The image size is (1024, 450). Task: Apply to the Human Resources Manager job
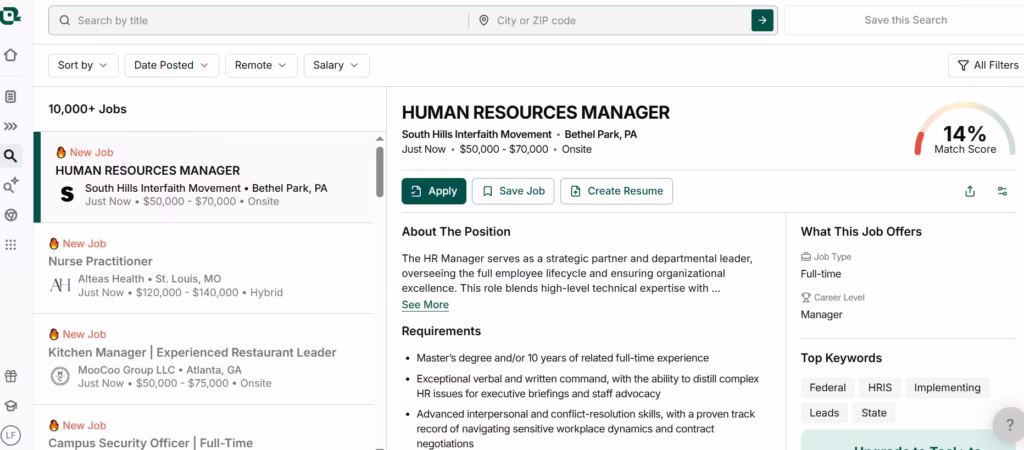(434, 191)
